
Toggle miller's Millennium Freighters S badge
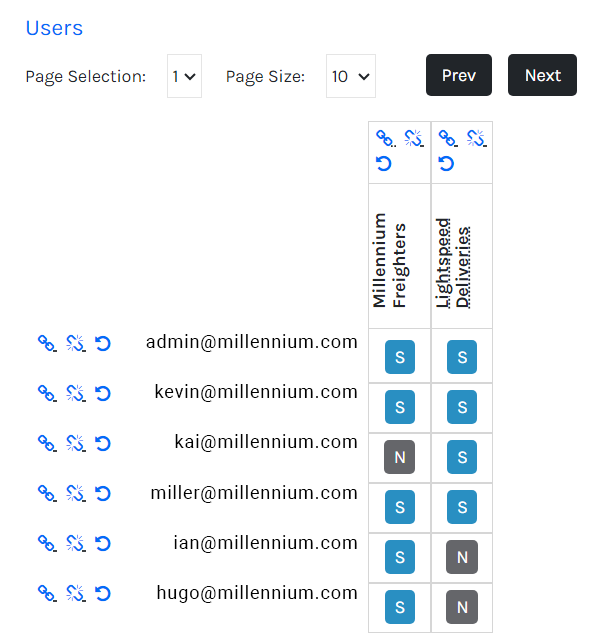[400, 507]
